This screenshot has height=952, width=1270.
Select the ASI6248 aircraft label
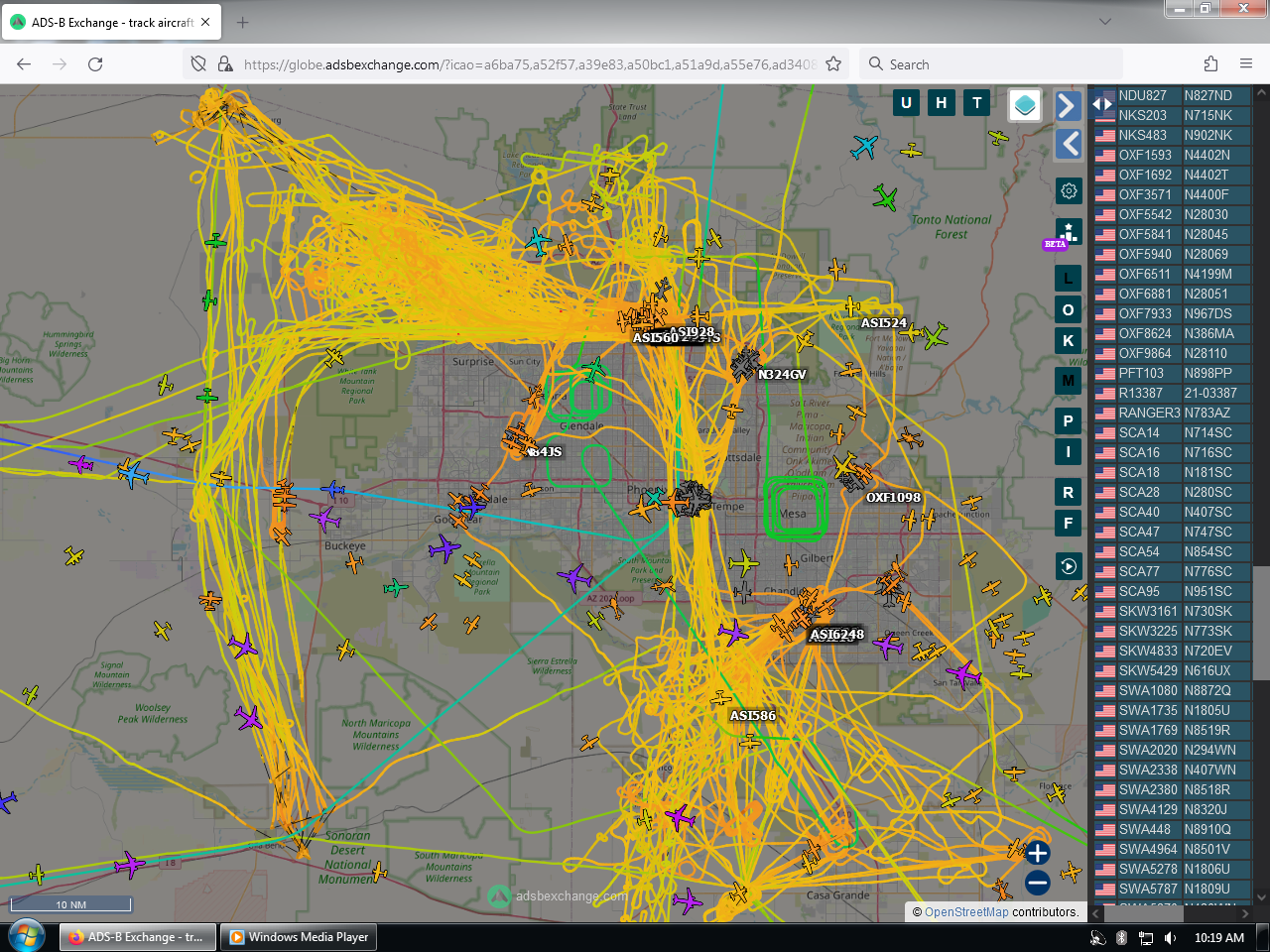(x=837, y=635)
